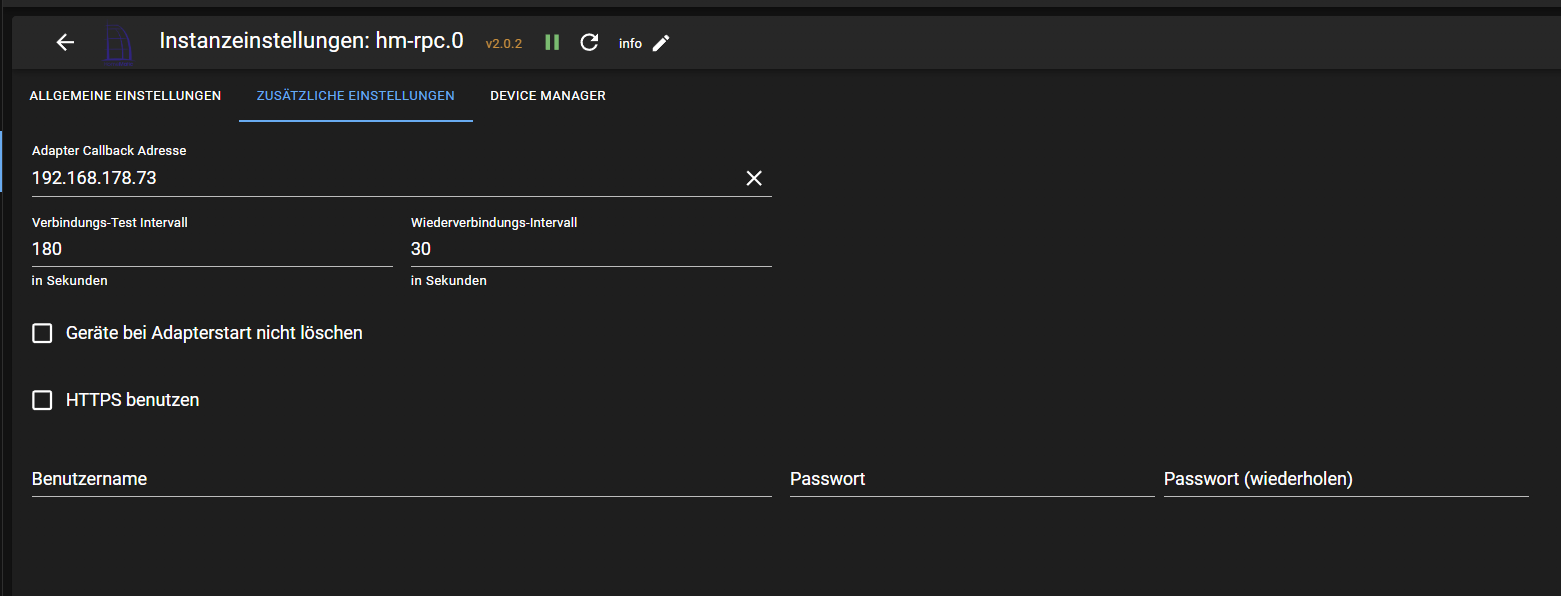1561x596 pixels.
Task: Focus the Passwort field
Action: click(971, 480)
